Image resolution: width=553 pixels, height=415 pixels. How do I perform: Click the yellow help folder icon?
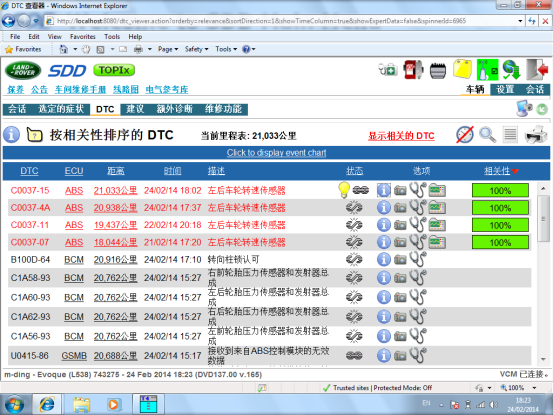point(35,135)
